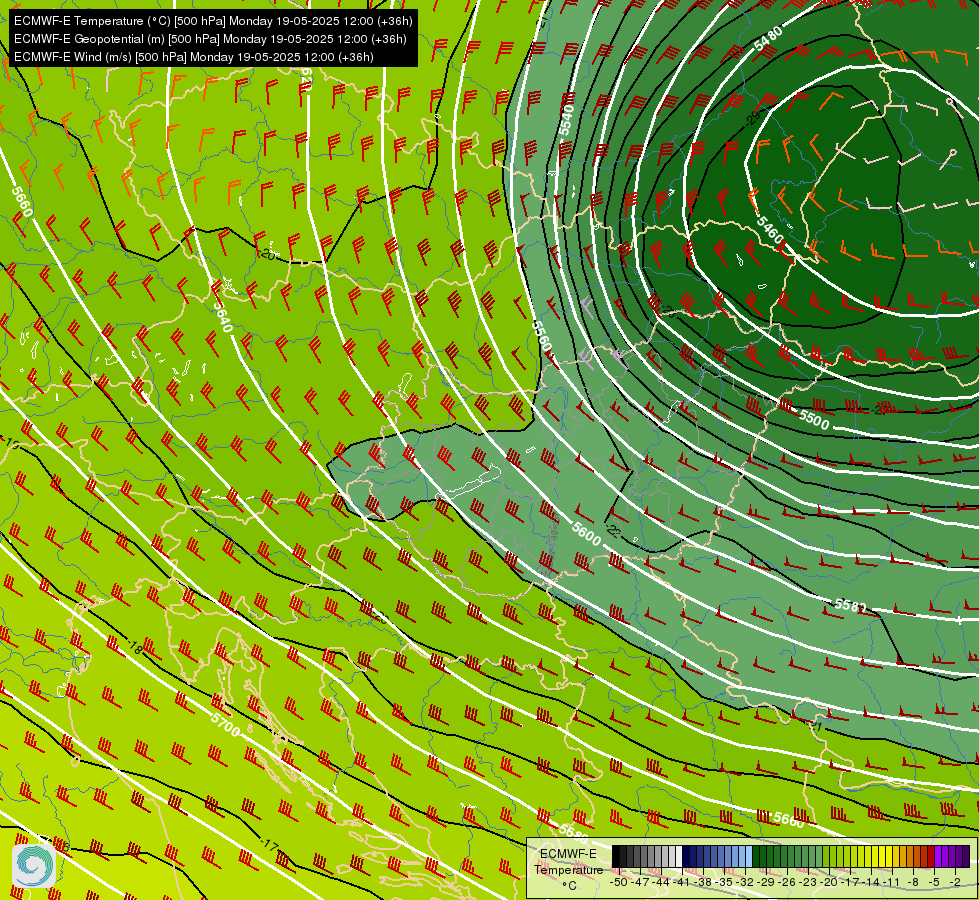
Task: Click the -20 isotherm label on the map
Action: [x=268, y=254]
